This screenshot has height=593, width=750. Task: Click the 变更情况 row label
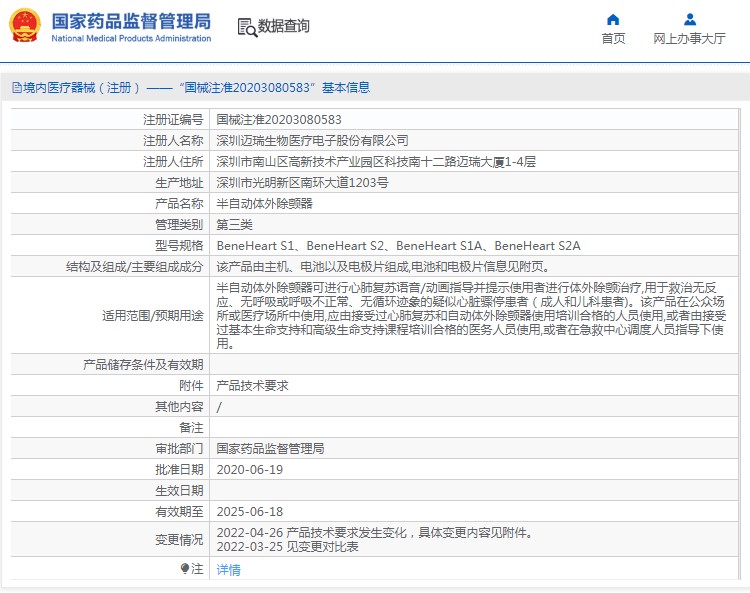(x=179, y=539)
